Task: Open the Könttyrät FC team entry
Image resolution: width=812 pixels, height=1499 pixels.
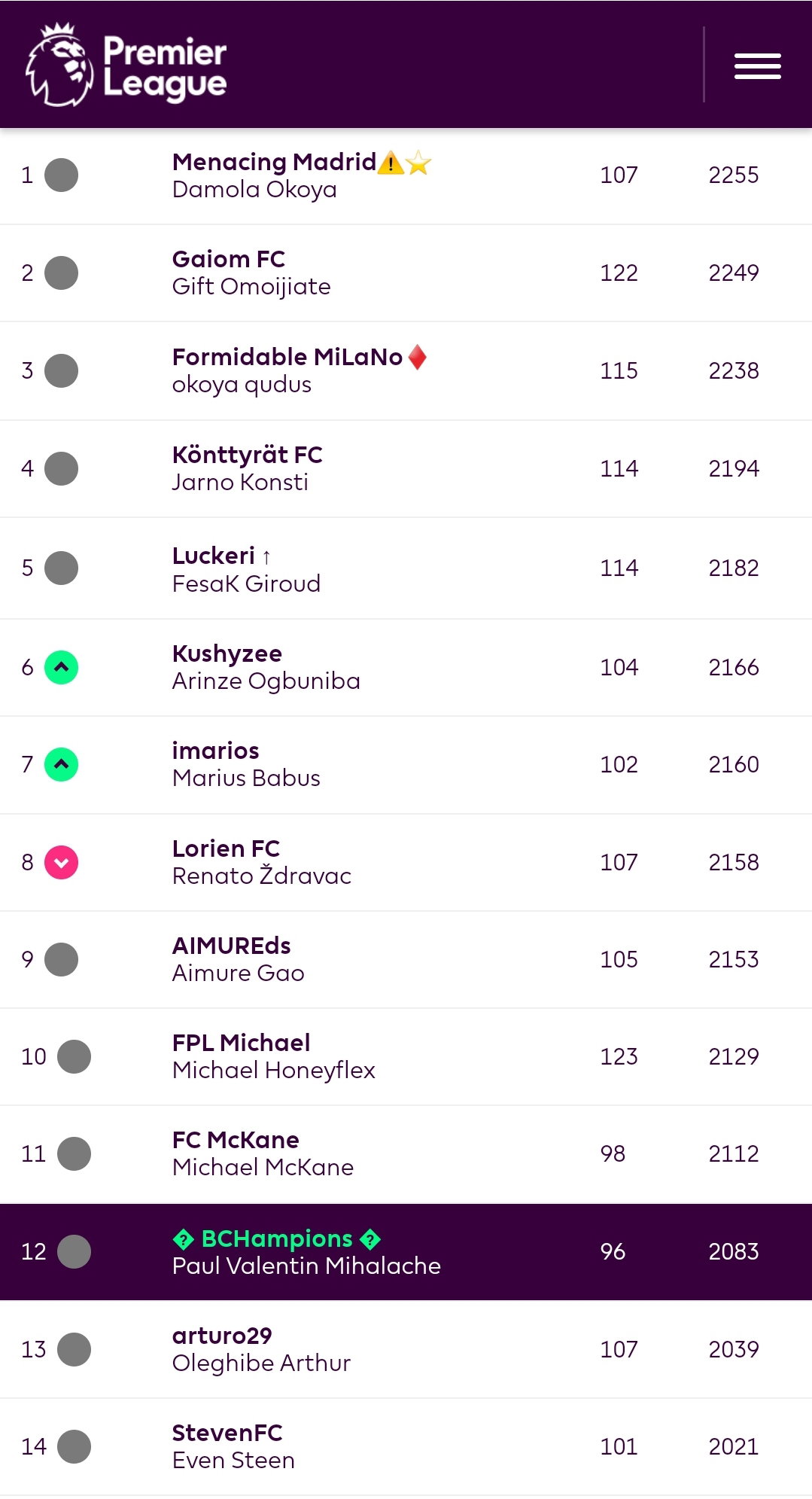Action: point(248,455)
